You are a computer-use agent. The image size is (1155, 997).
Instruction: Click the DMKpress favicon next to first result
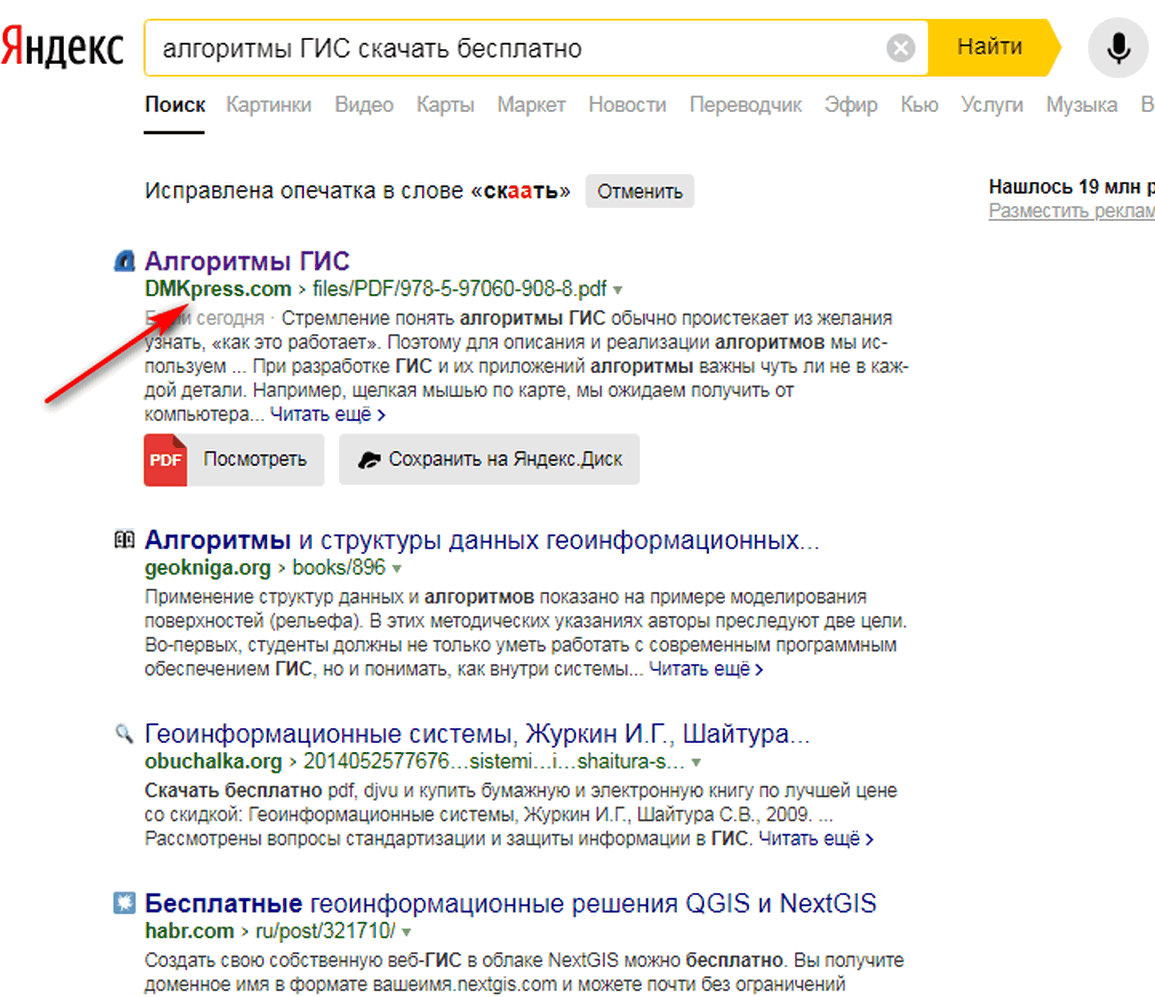[x=124, y=262]
